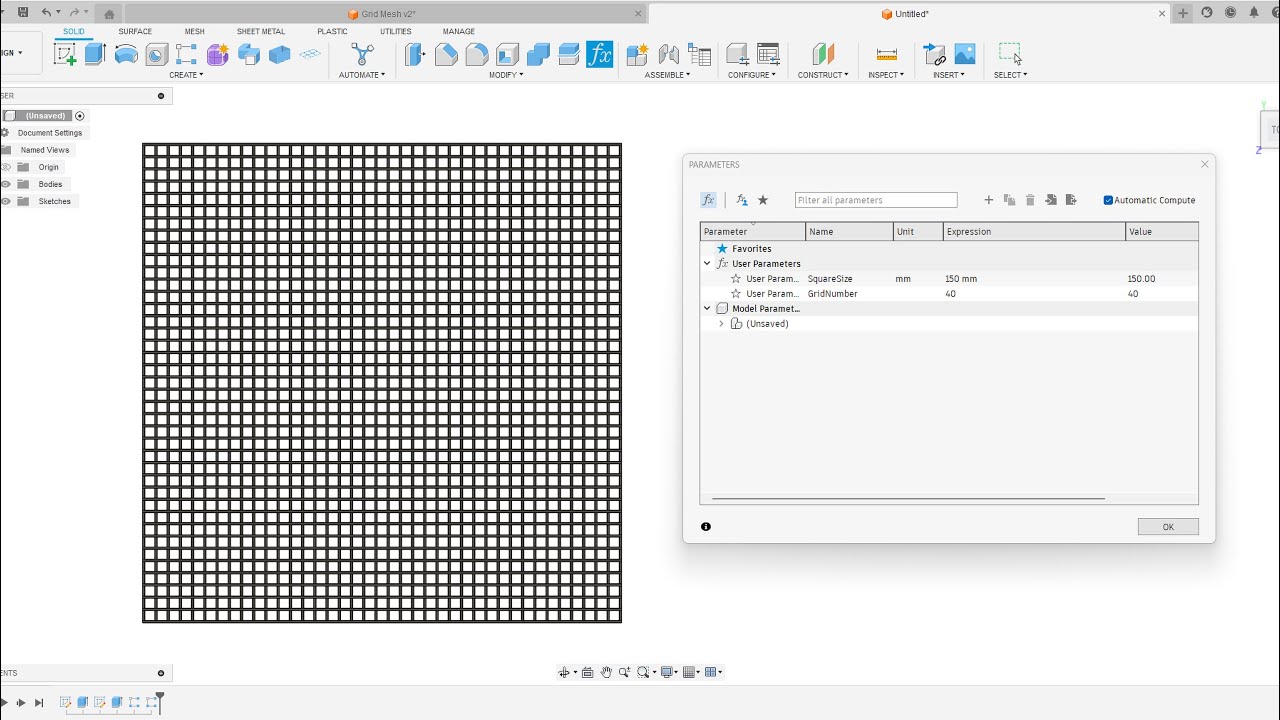Switch to the SHEET METAL tab
1280x720 pixels.
[x=261, y=31]
